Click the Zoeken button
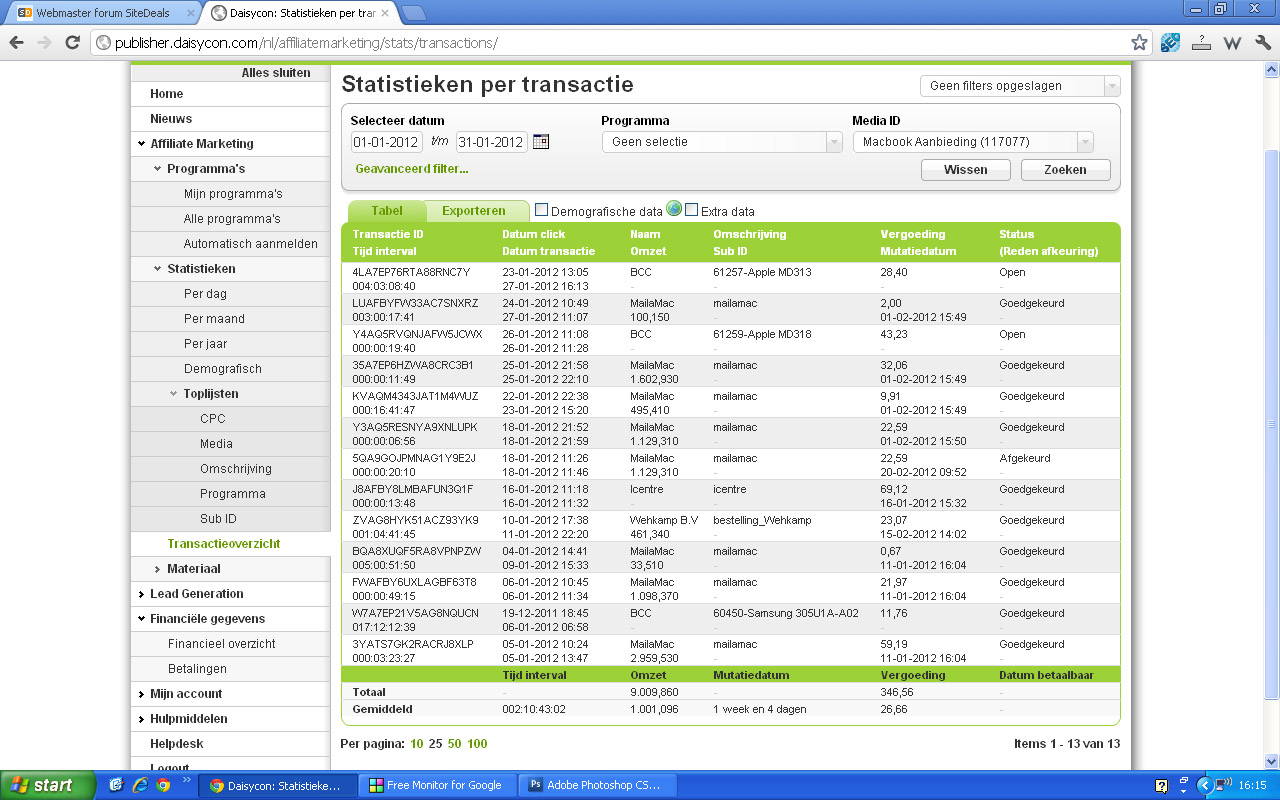Viewport: 1280px width, 800px height. pos(1065,170)
